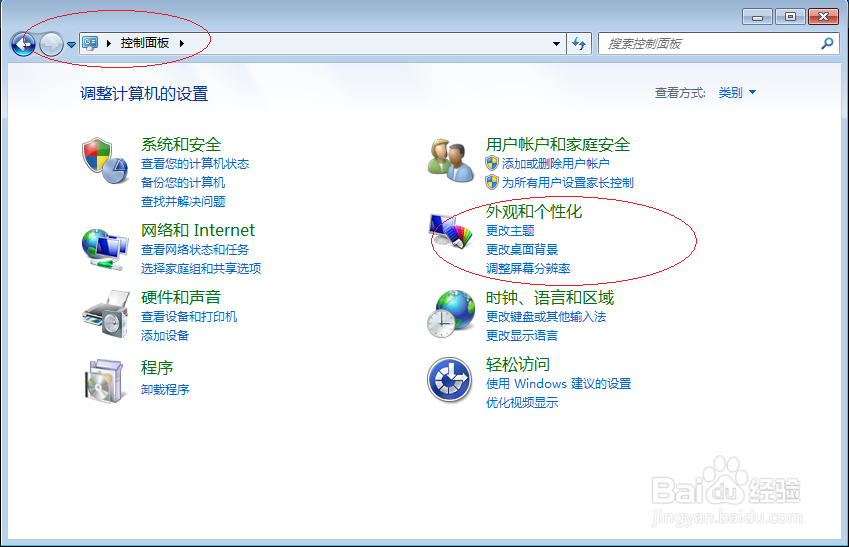Click 卸载程序 link

click(165, 389)
